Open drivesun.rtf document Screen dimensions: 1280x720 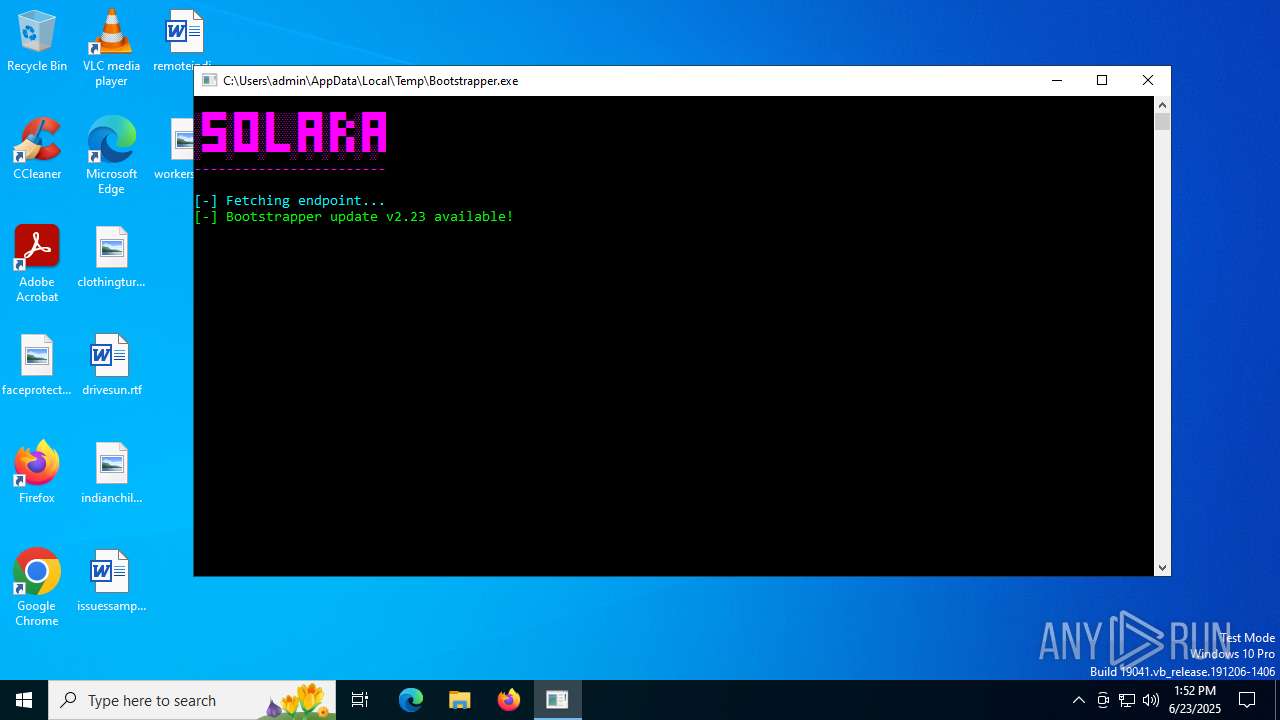111,364
